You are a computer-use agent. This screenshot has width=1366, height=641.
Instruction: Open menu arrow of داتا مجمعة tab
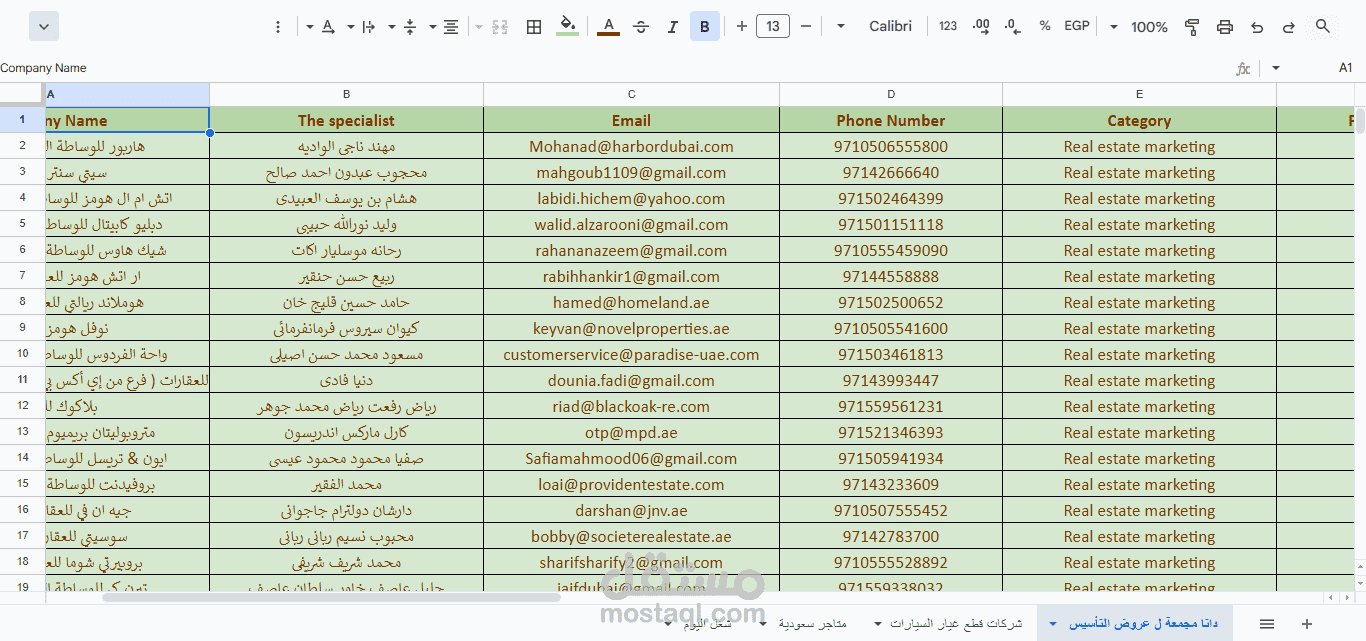point(1053,624)
